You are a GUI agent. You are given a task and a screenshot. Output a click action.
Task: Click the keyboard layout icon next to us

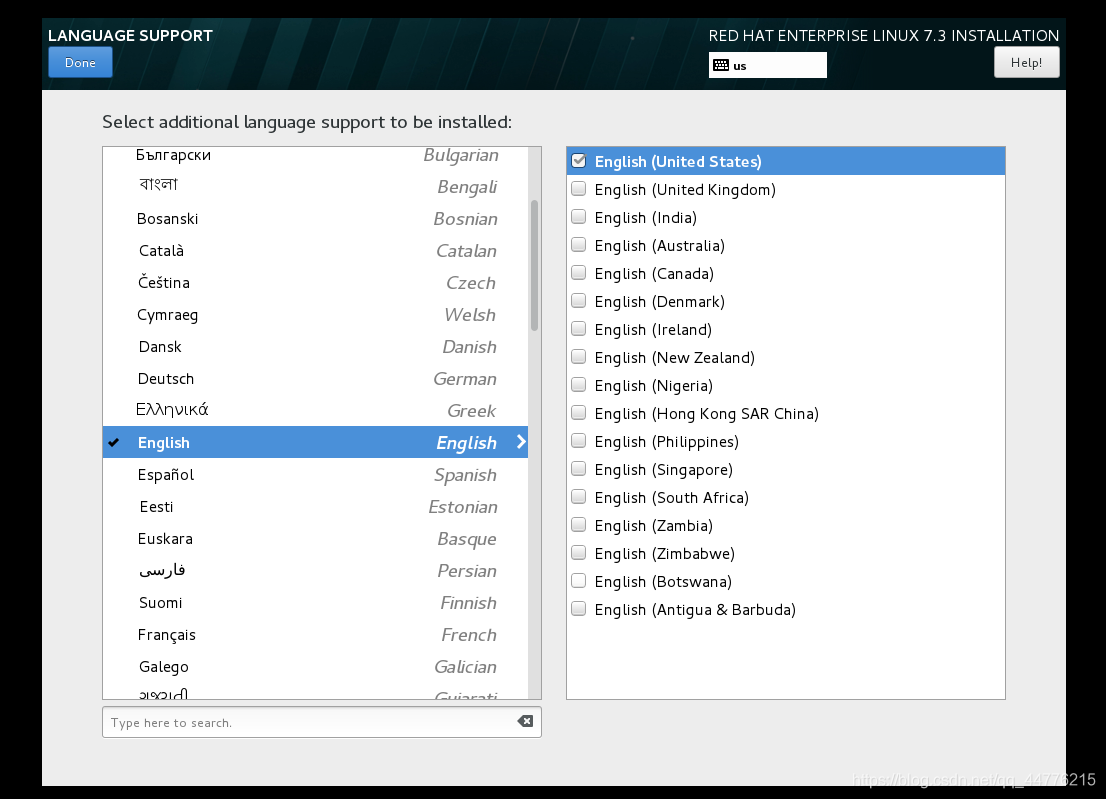(721, 66)
